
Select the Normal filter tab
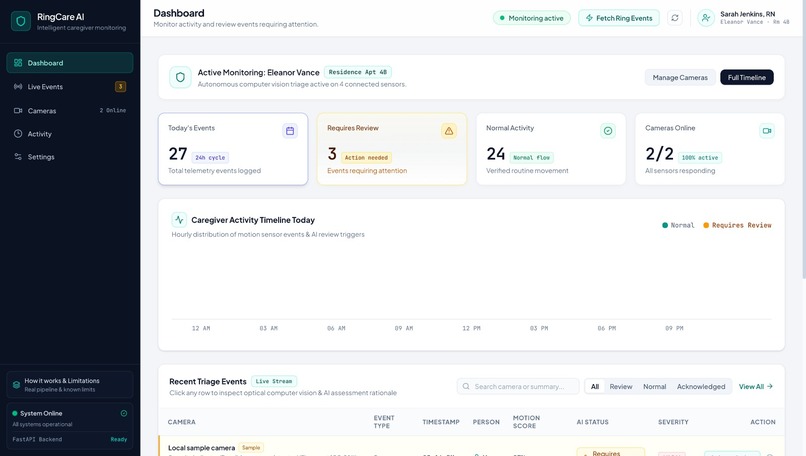coord(654,387)
